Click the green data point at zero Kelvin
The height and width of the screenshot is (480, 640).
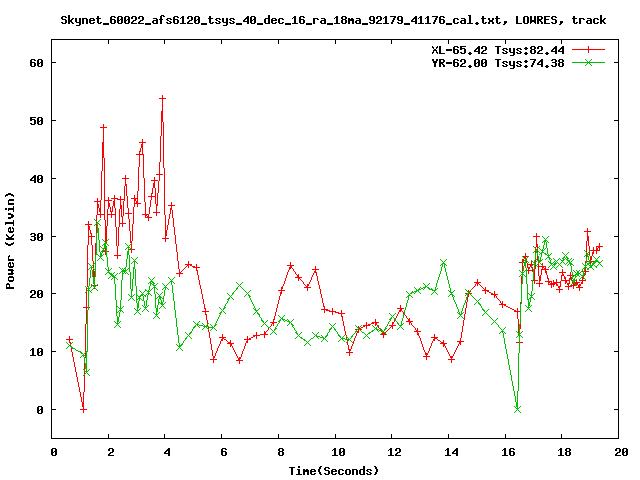[x=518, y=409]
